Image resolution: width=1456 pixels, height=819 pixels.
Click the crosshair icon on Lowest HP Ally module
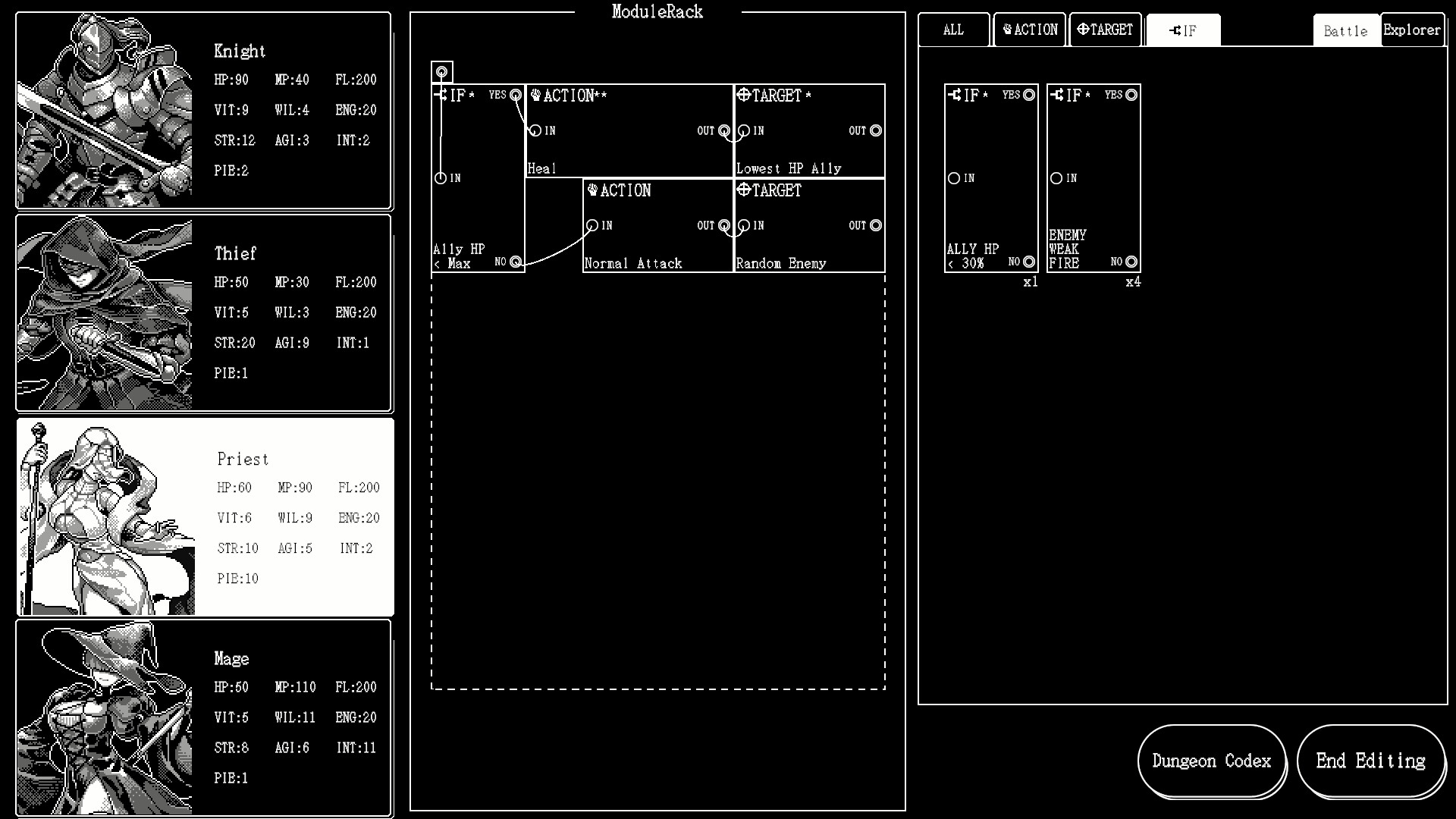pyautogui.click(x=745, y=95)
